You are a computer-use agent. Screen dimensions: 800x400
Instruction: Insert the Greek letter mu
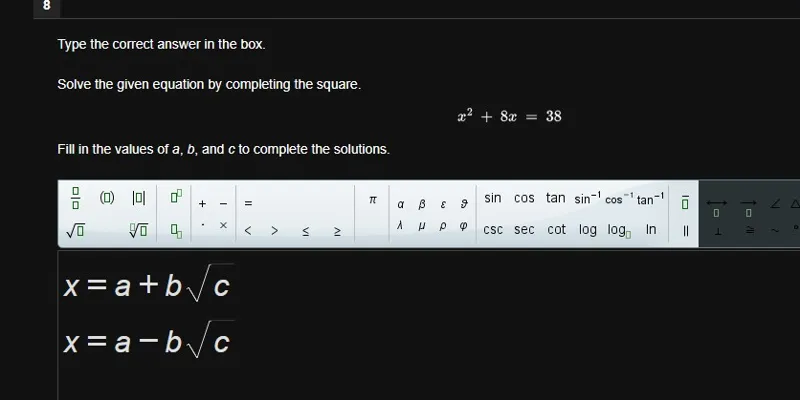[x=421, y=226]
